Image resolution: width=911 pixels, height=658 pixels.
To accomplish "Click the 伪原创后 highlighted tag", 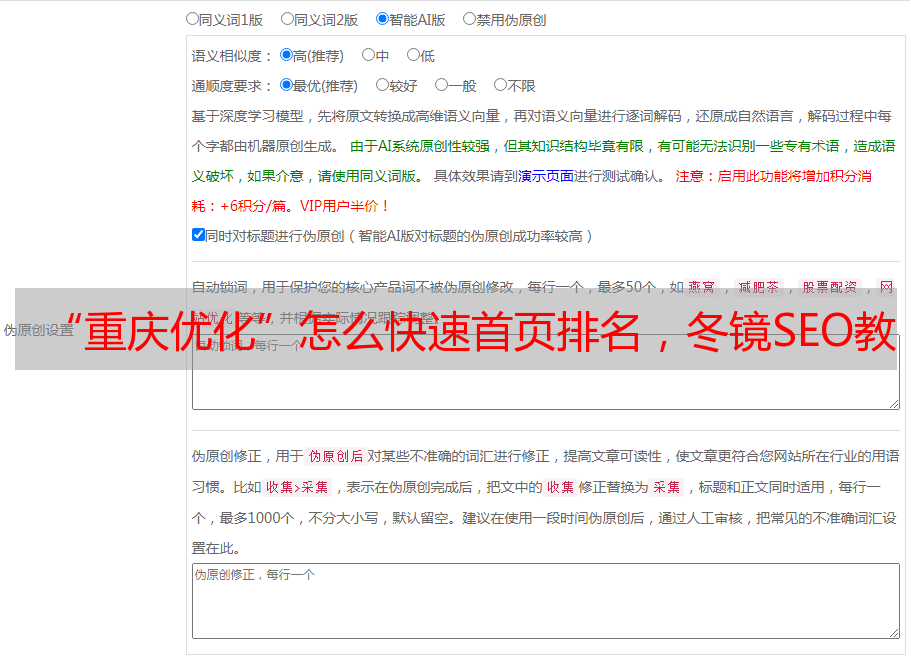I will (x=336, y=456).
